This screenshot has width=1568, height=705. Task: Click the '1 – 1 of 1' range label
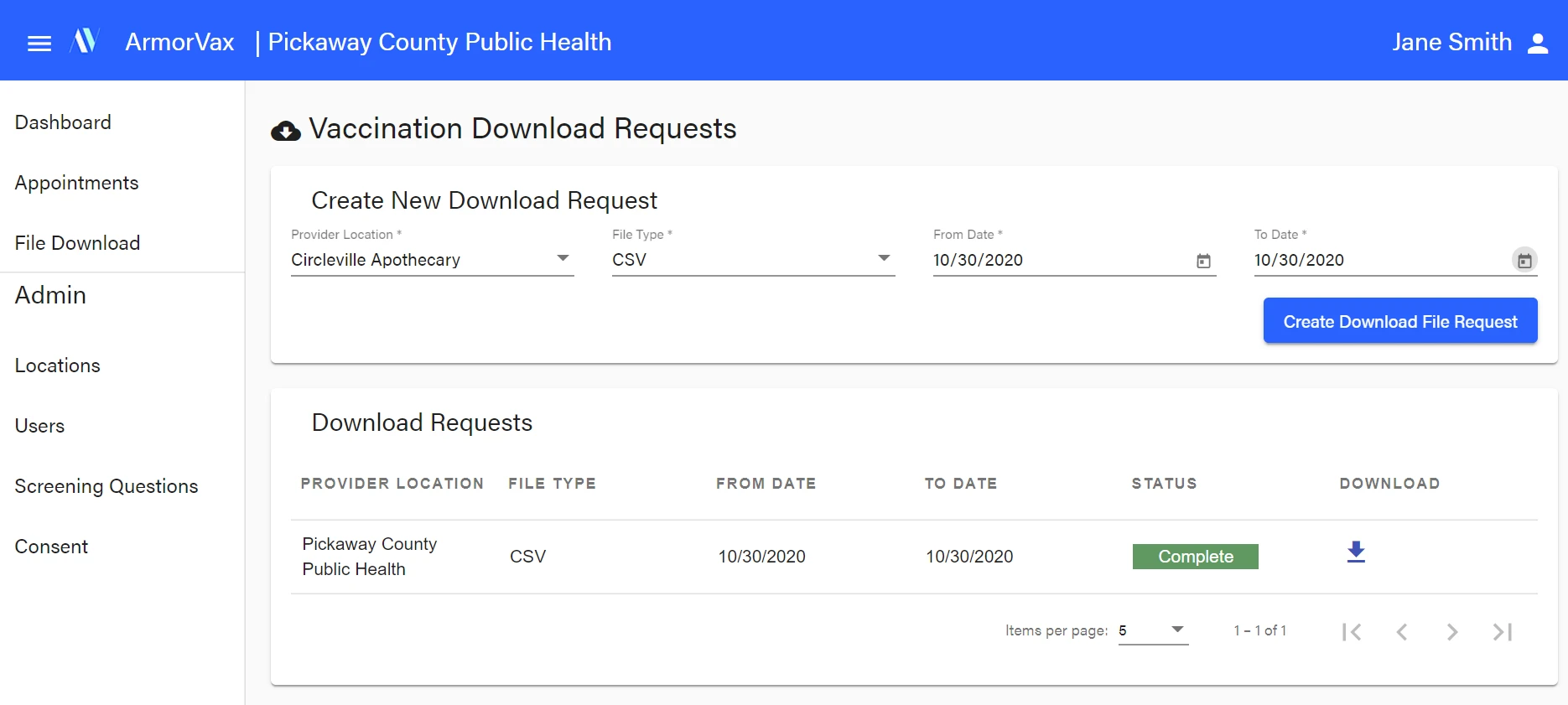1259,630
